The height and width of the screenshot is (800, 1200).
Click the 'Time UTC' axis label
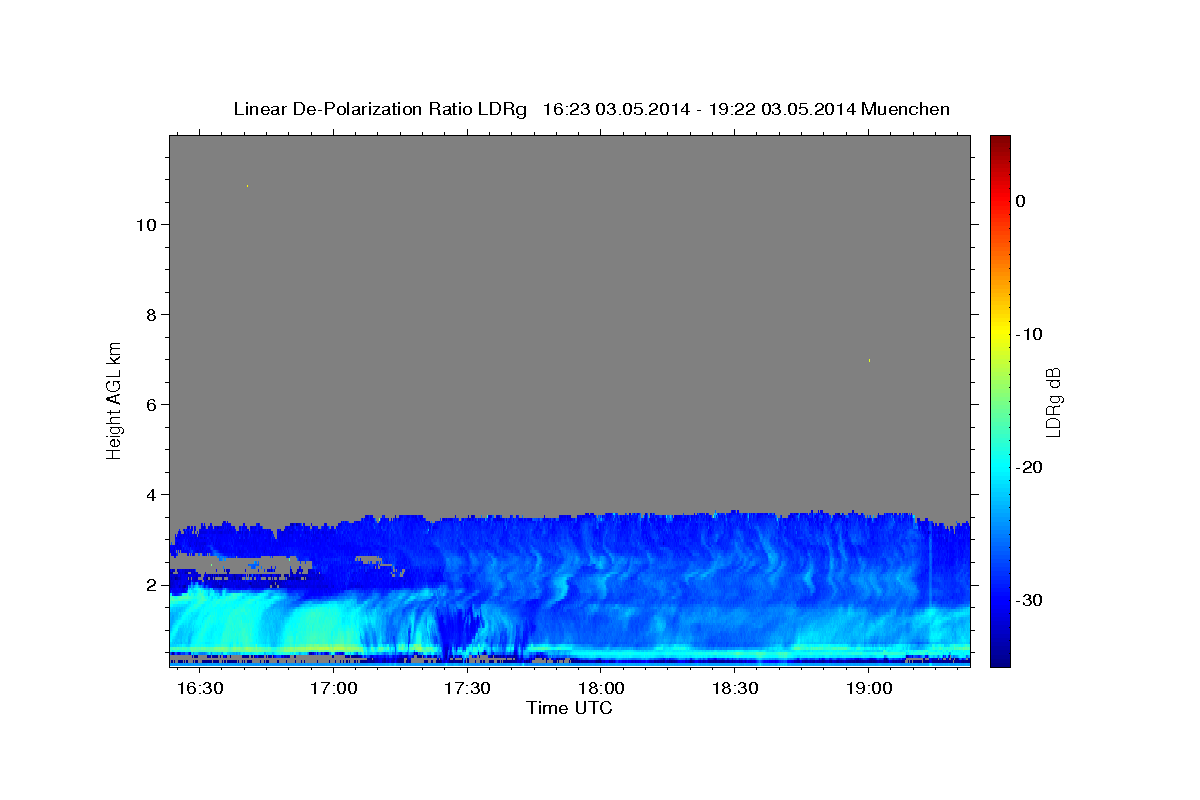pyautogui.click(x=569, y=708)
